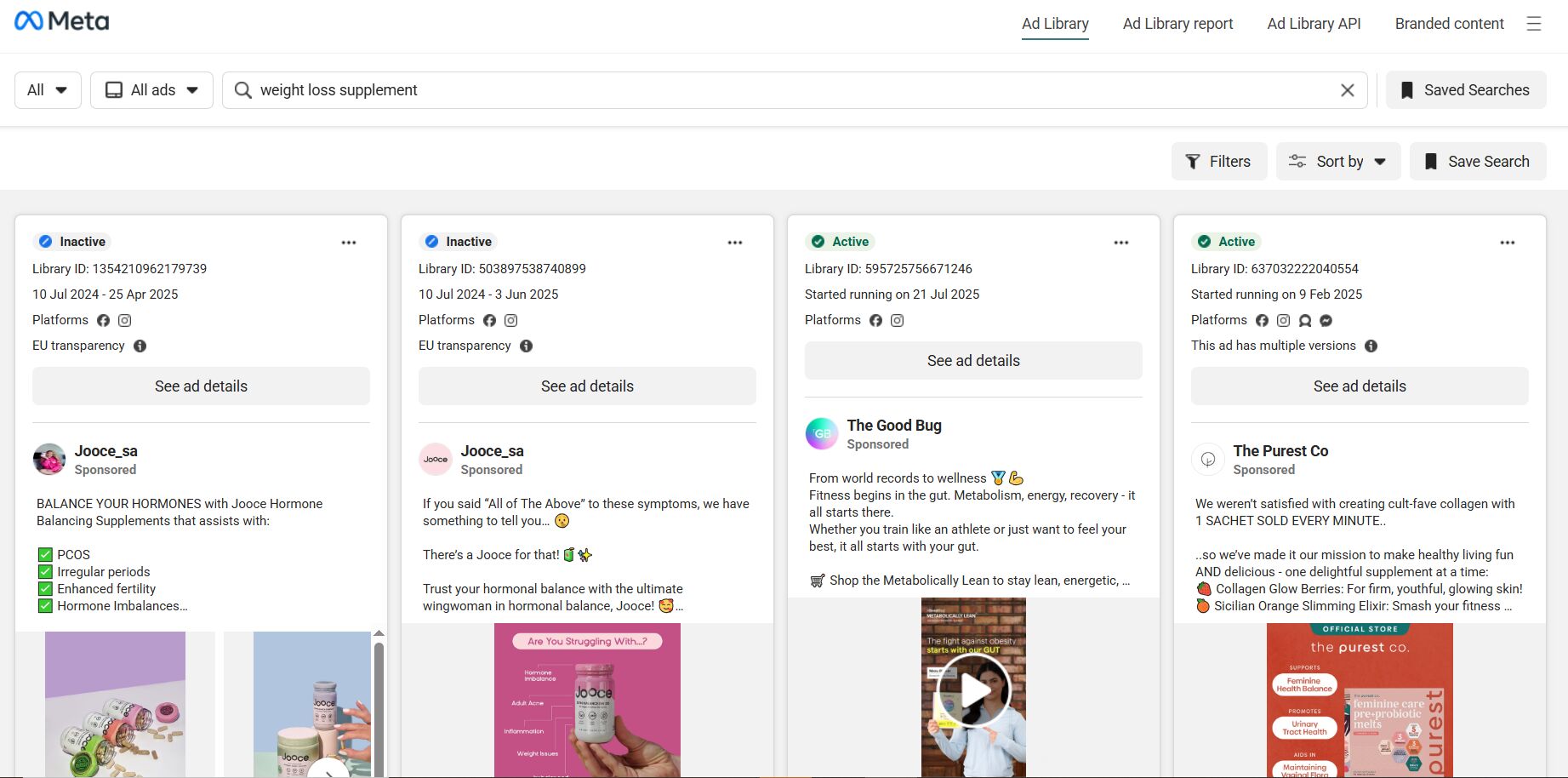Open the hamburger menu icon
The width and height of the screenshot is (1568, 778).
[x=1534, y=24]
